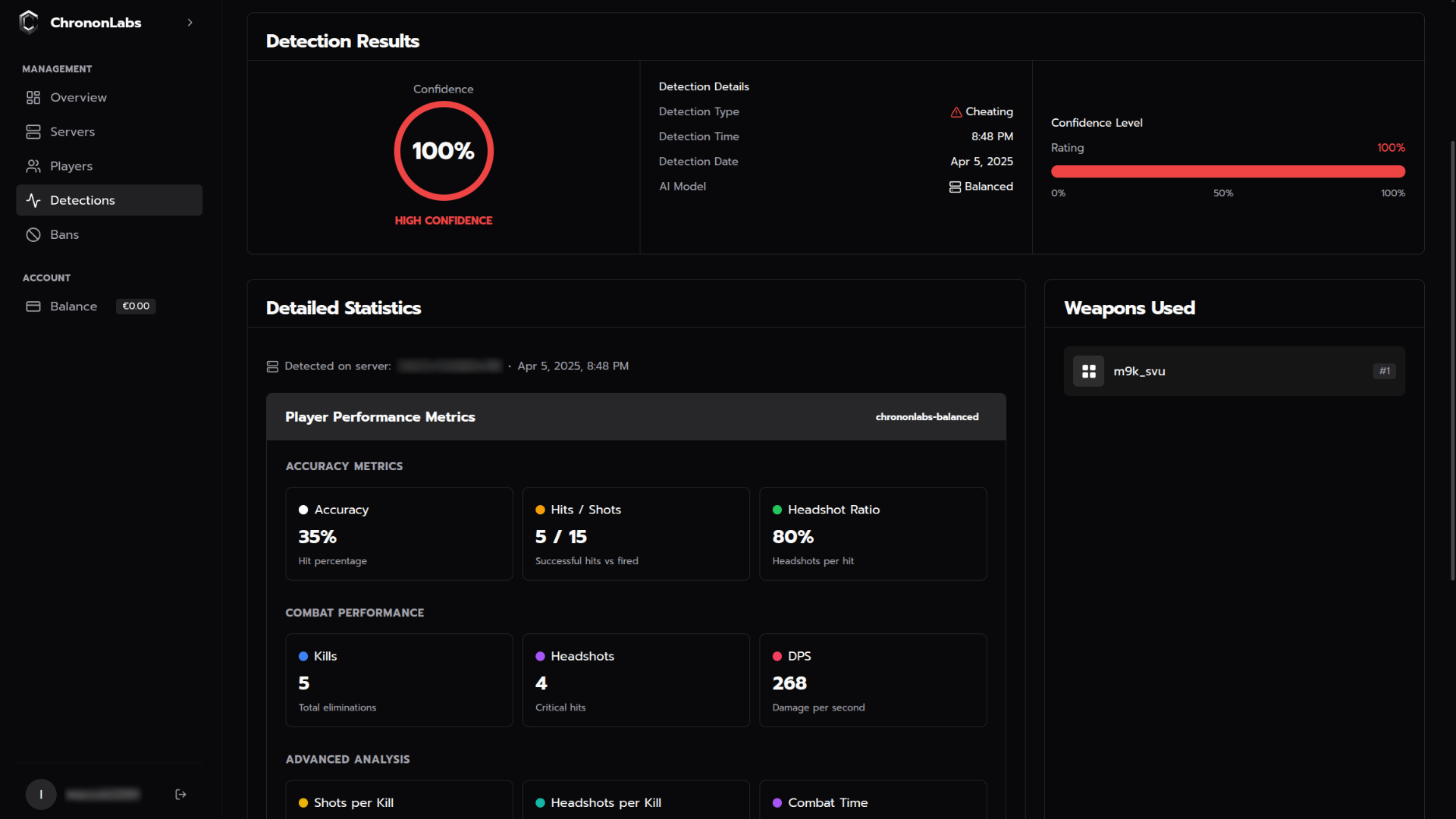Screen dimensions: 1456x819
Task: Click the logout icon near the avatar
Action: 180,794
